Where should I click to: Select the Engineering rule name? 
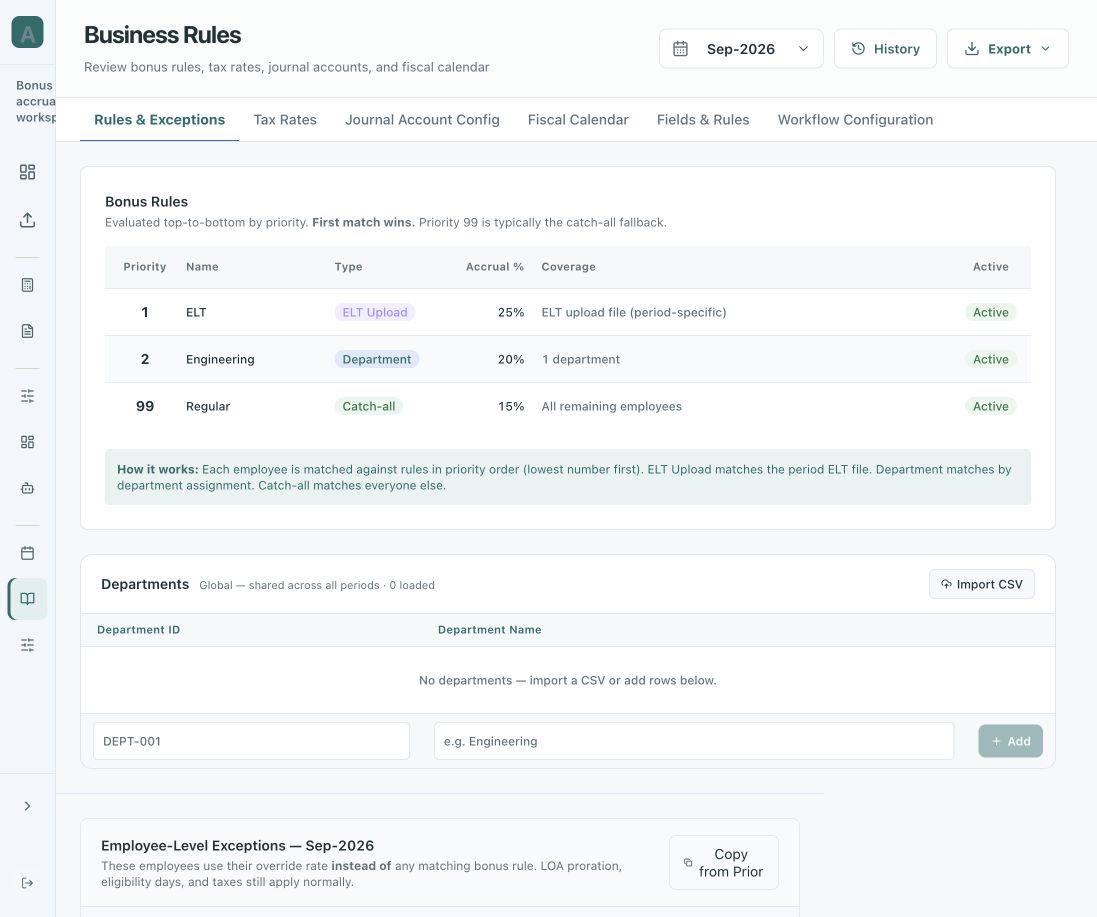[220, 359]
